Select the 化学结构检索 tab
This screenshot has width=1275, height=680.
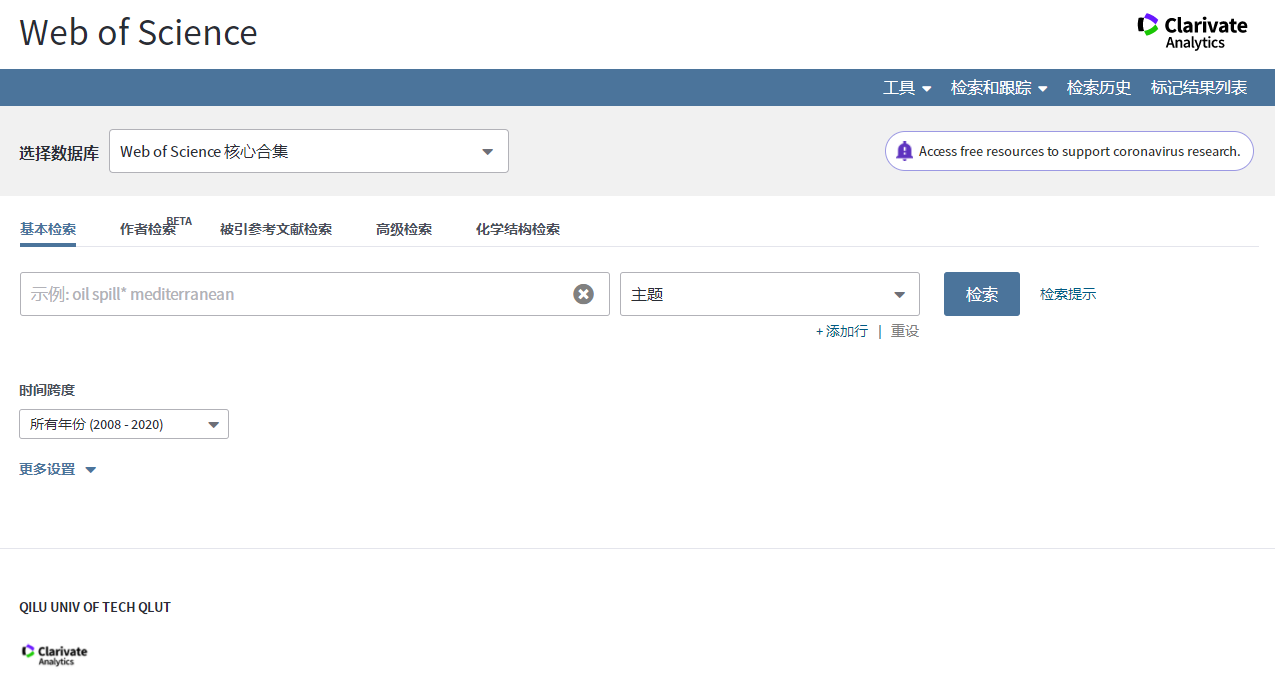pyautogui.click(x=518, y=229)
